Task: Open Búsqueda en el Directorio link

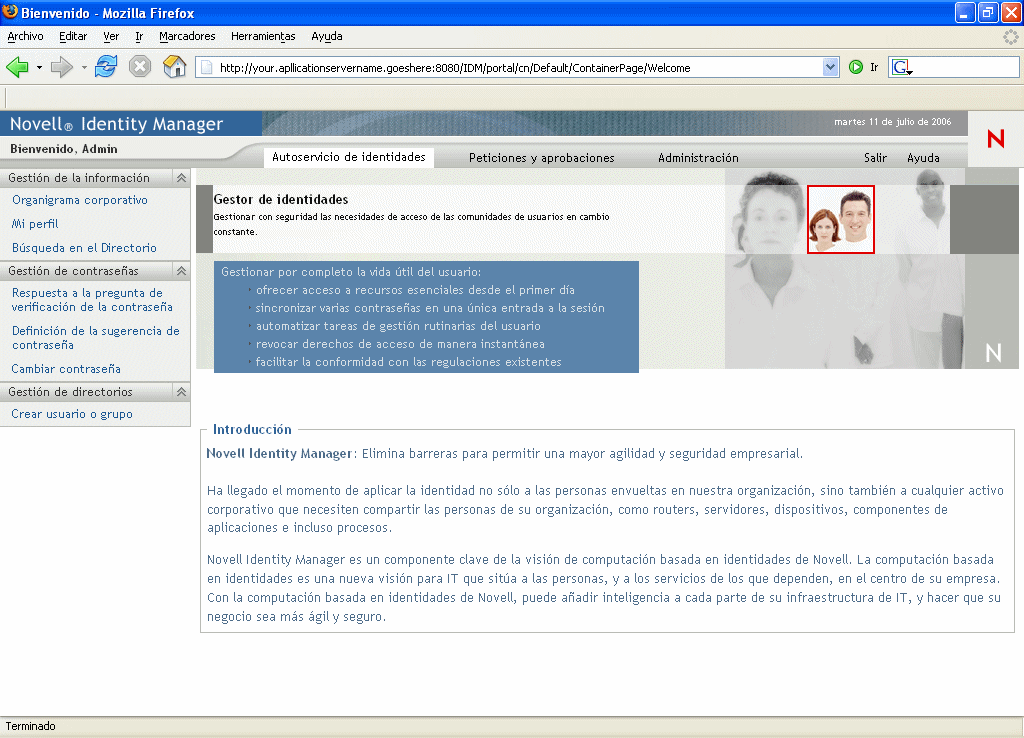Action: [84, 248]
